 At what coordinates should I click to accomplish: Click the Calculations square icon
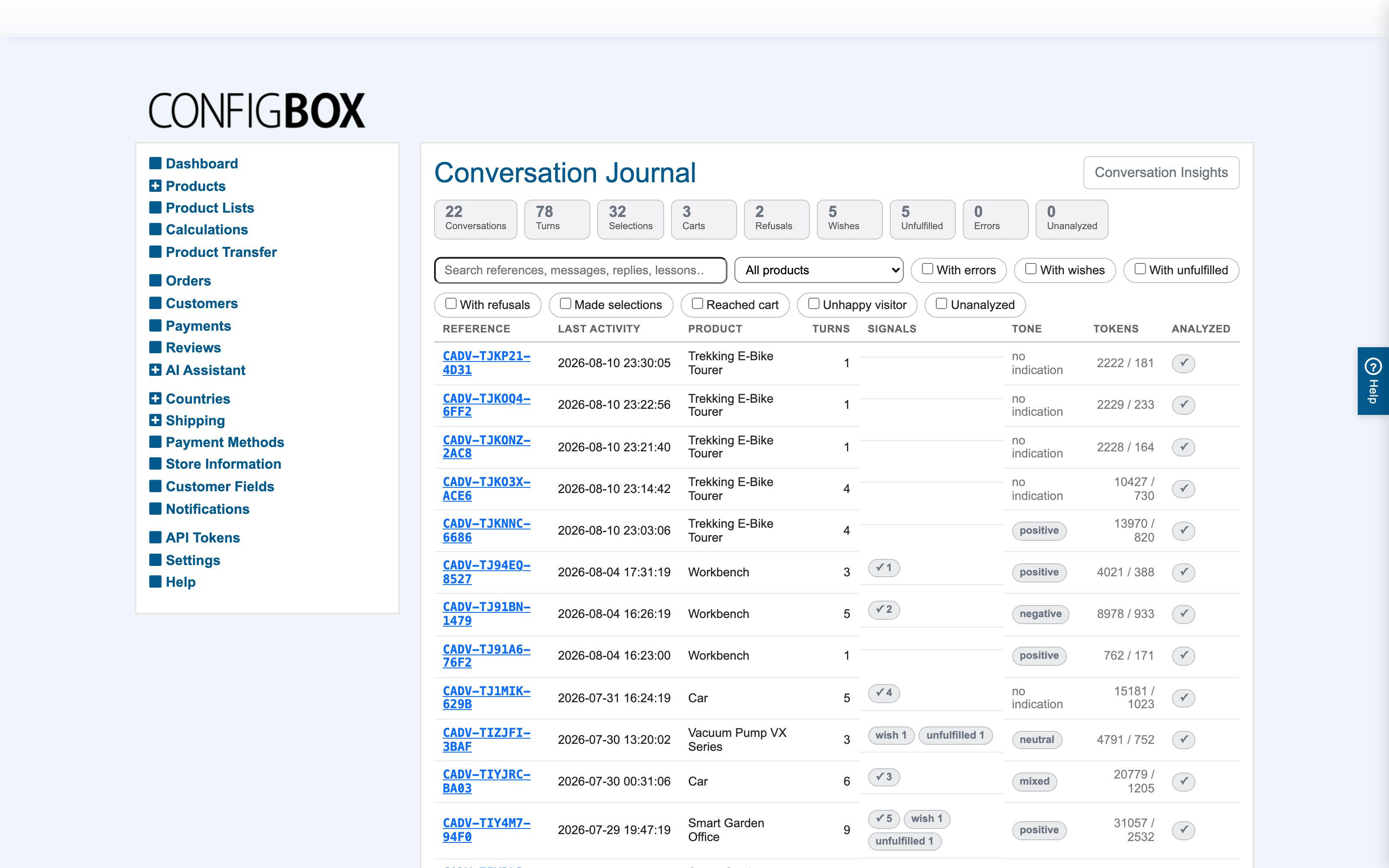pos(155,229)
